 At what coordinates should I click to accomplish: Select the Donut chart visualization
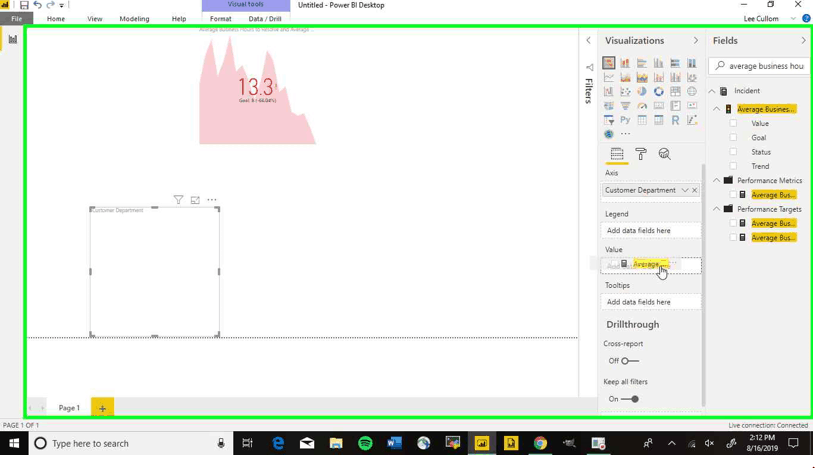coord(659,92)
